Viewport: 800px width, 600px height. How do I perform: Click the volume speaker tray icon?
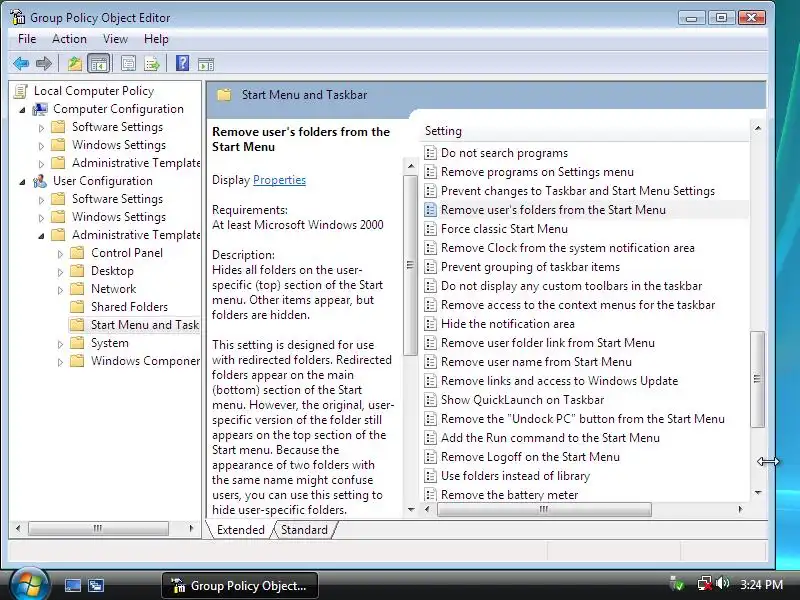pyautogui.click(x=722, y=583)
